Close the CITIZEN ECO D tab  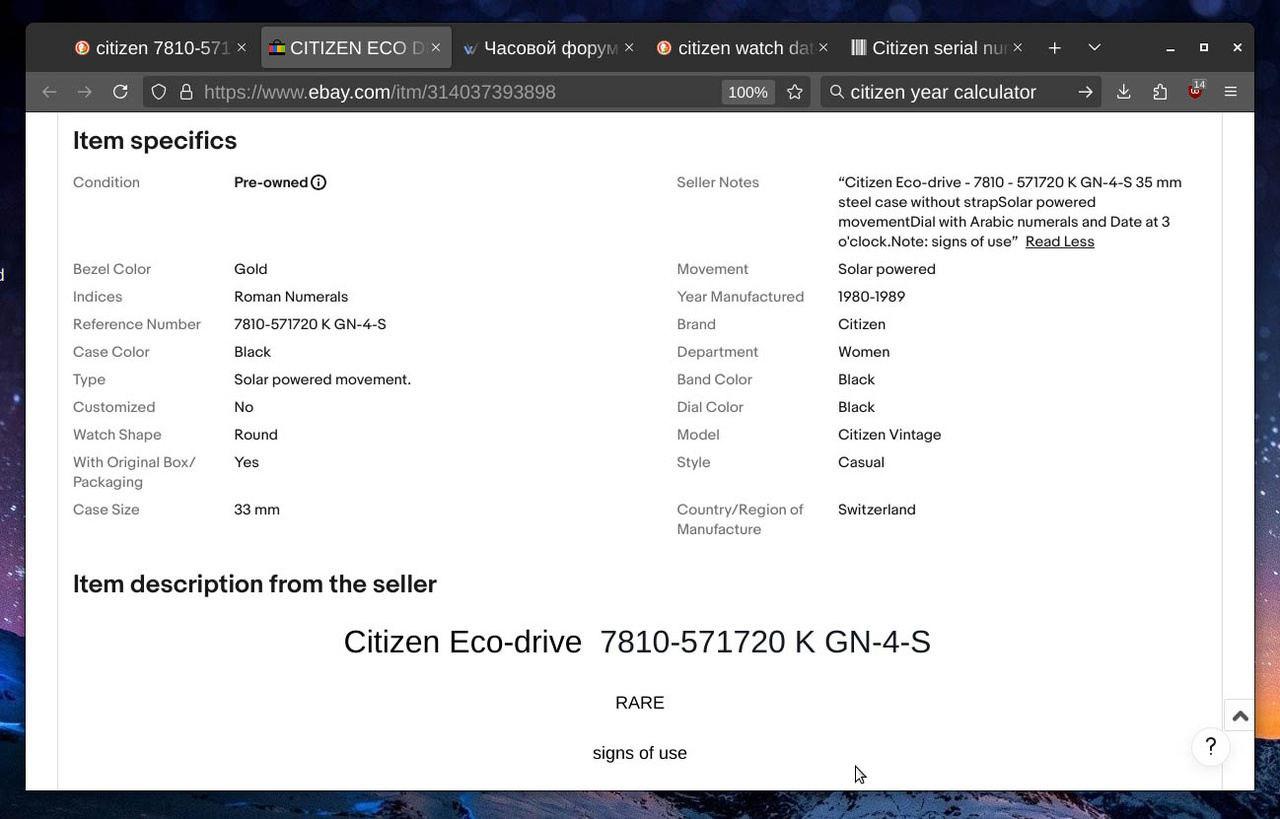[x=436, y=48]
